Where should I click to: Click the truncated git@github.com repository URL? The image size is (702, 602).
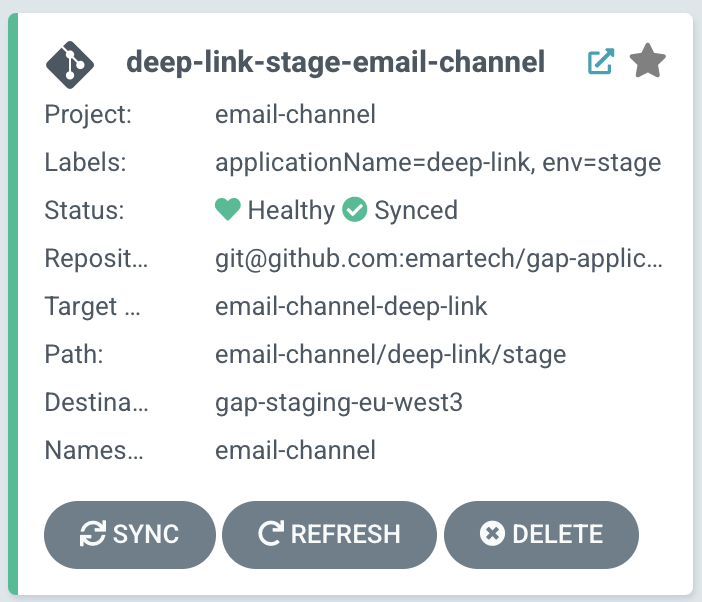pyautogui.click(x=439, y=259)
